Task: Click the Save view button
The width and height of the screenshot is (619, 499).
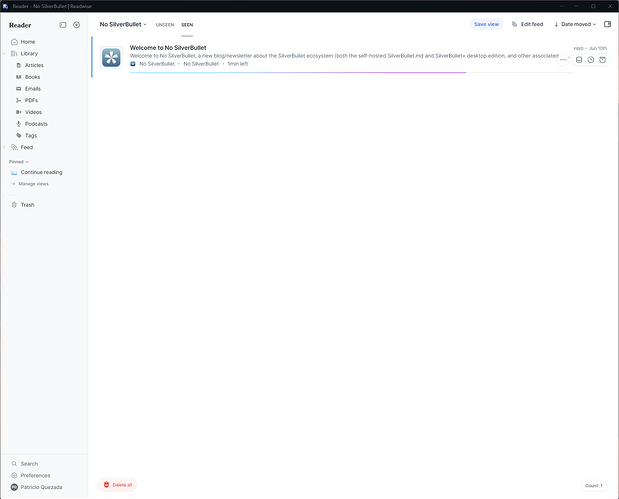Action: [x=486, y=24]
